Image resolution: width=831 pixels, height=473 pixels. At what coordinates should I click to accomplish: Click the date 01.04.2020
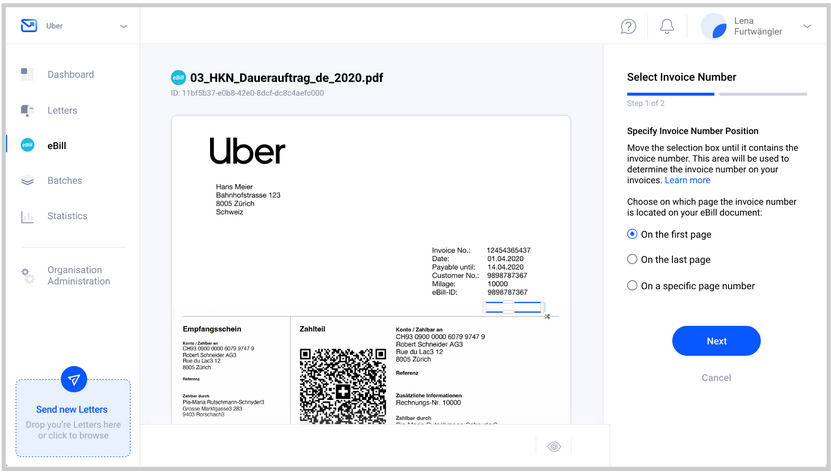(505, 259)
